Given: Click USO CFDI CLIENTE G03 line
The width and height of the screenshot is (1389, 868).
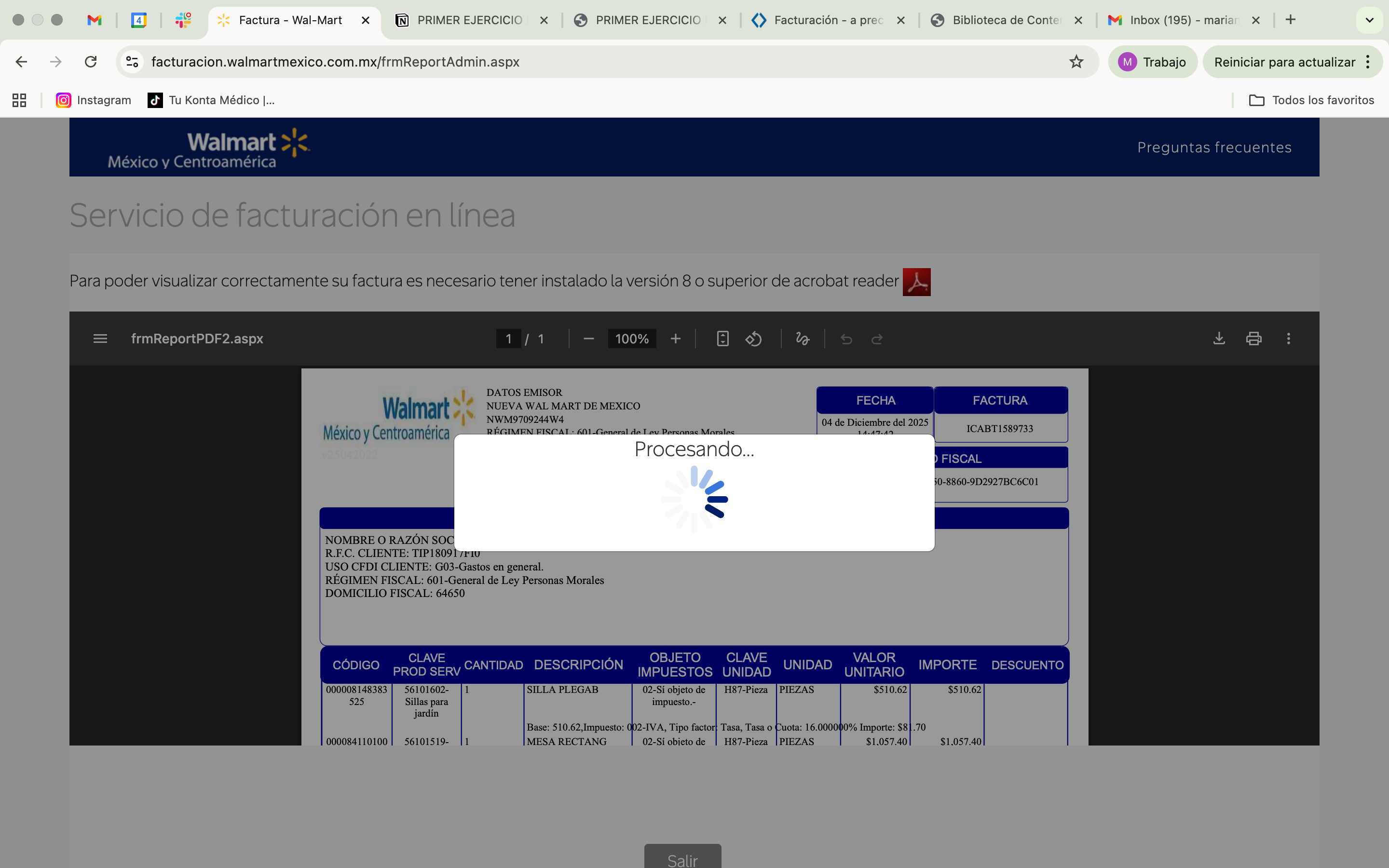Looking at the screenshot, I should tap(434, 567).
